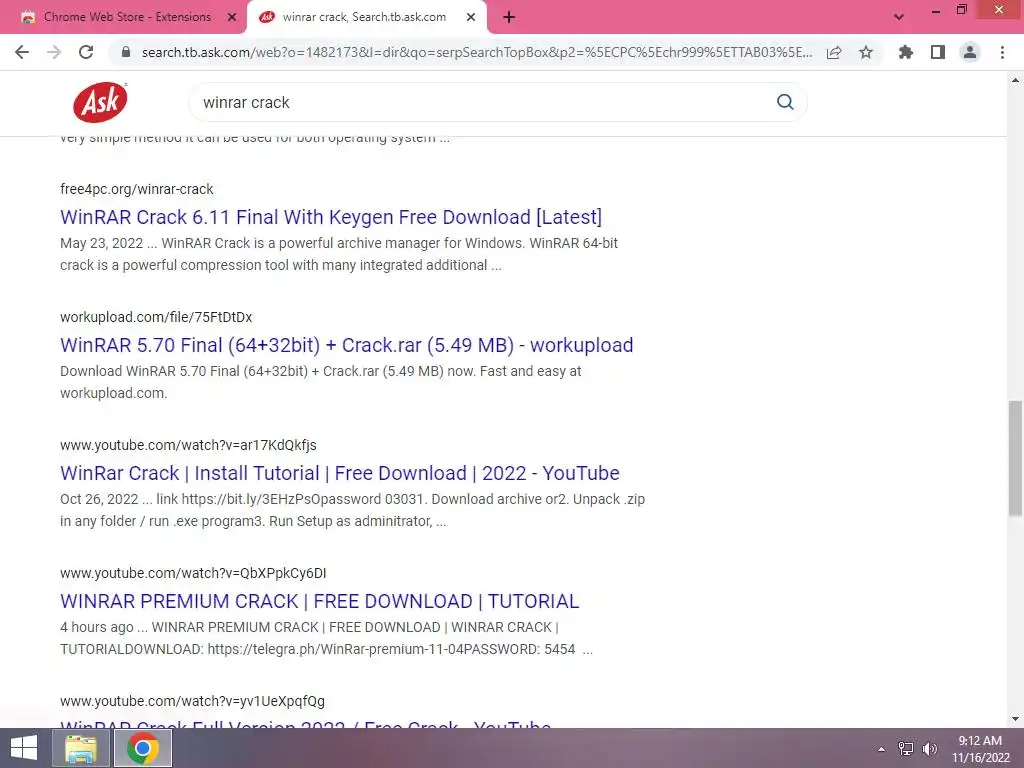Click the May 23, 2022 WinRAR Crack snippet
The height and width of the screenshot is (768, 1024).
339,254
